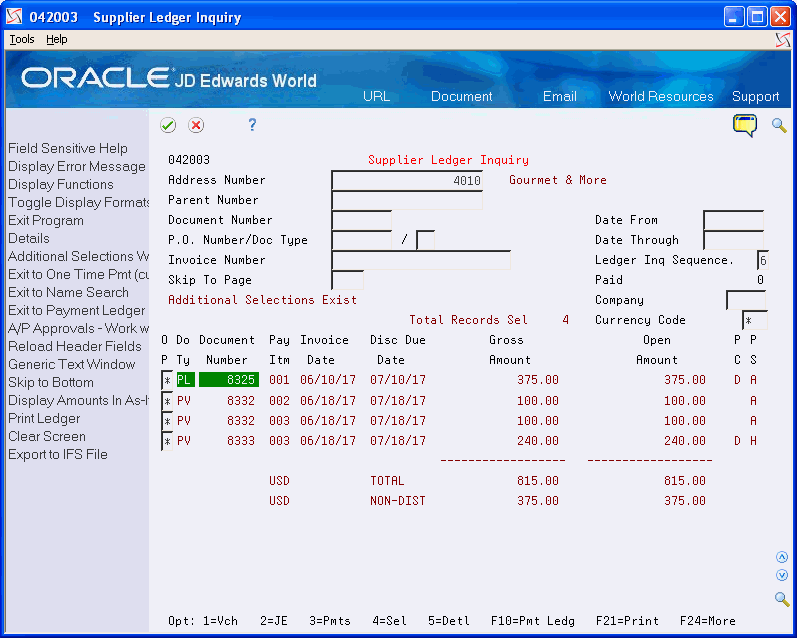This screenshot has width=797, height=638.
Task: Open A/P Approvals - Work with
Action: coord(78,328)
